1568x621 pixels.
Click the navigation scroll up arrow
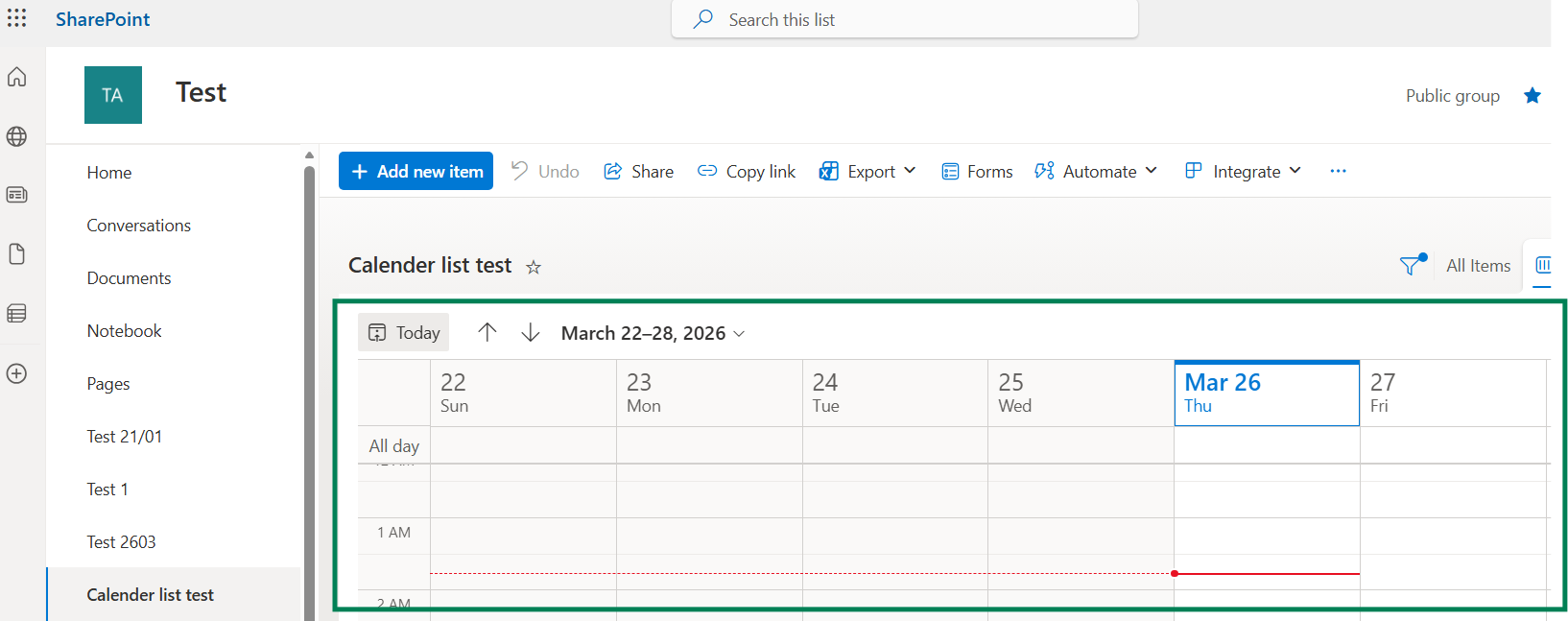pyautogui.click(x=309, y=155)
